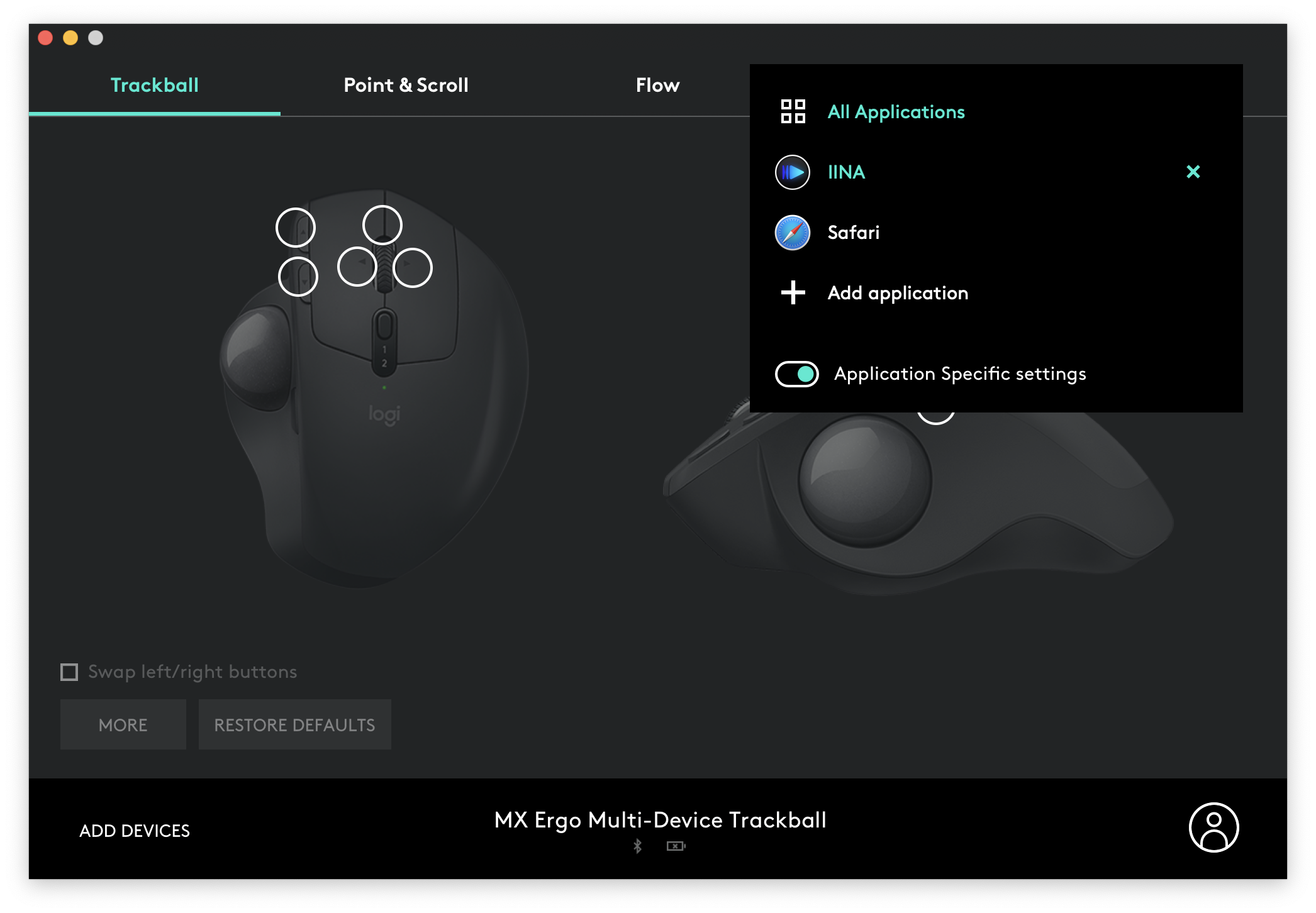This screenshot has height=913, width=1316.
Task: Check the Swap left/right buttons checkbox
Action: click(69, 672)
